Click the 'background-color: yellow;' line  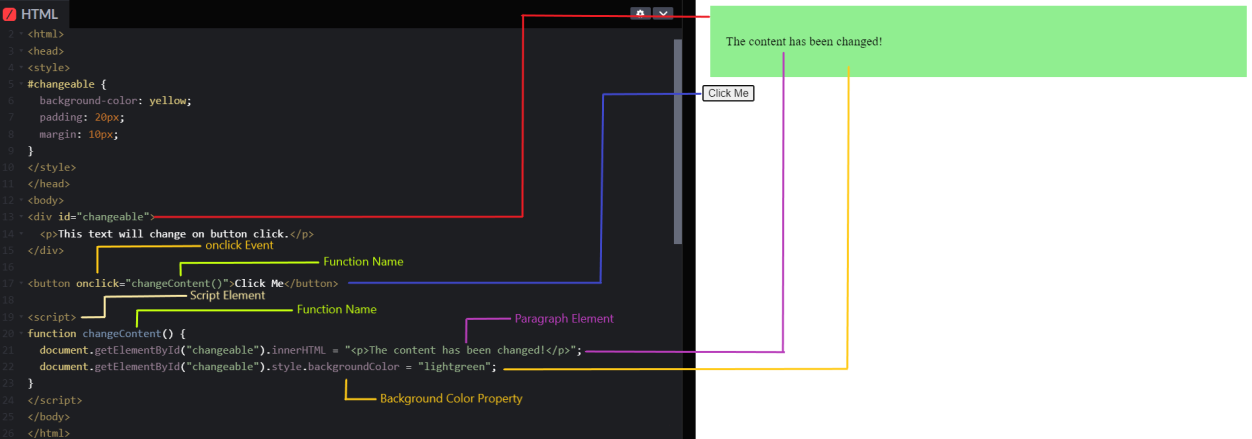click(115, 101)
